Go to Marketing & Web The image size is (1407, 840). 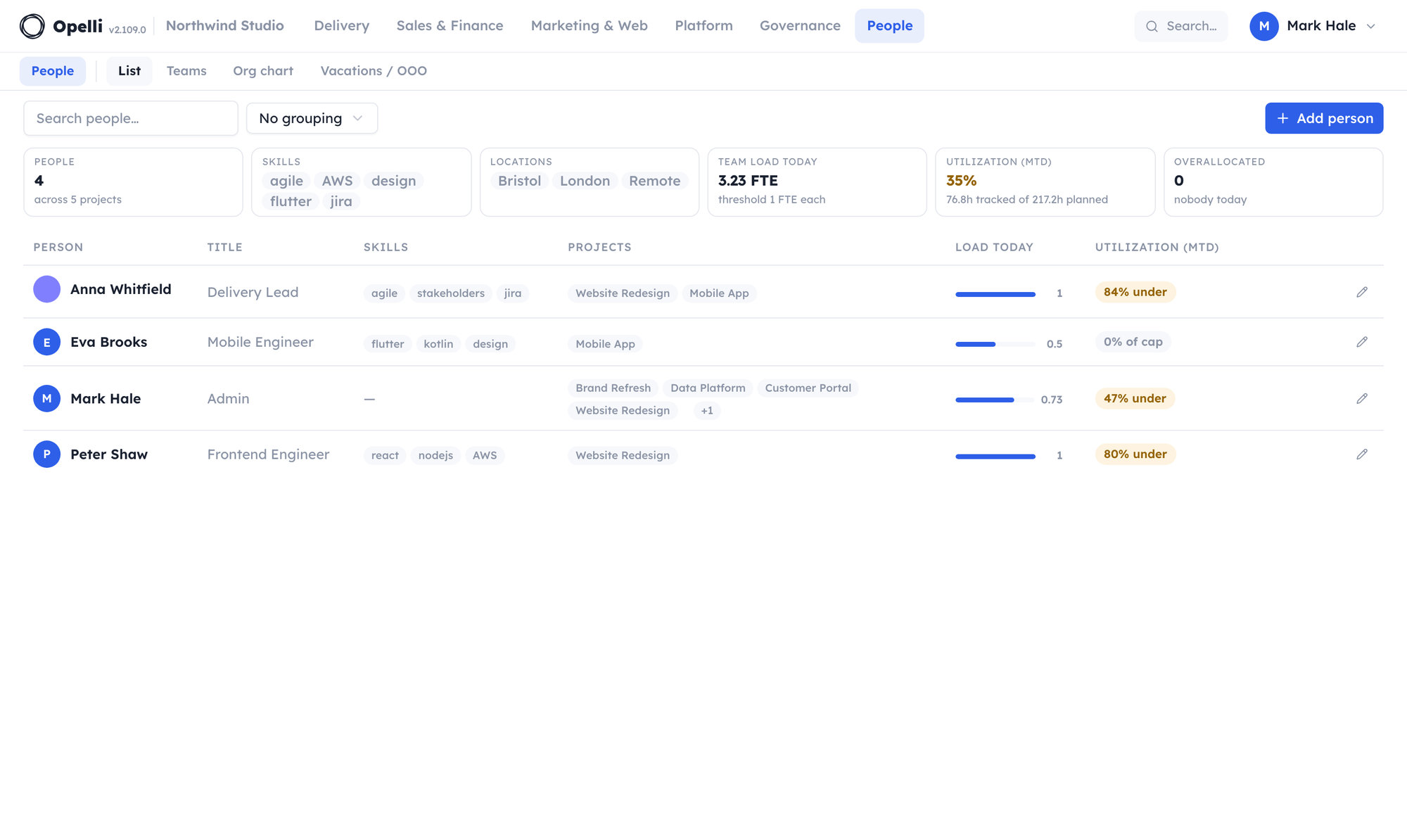590,26
